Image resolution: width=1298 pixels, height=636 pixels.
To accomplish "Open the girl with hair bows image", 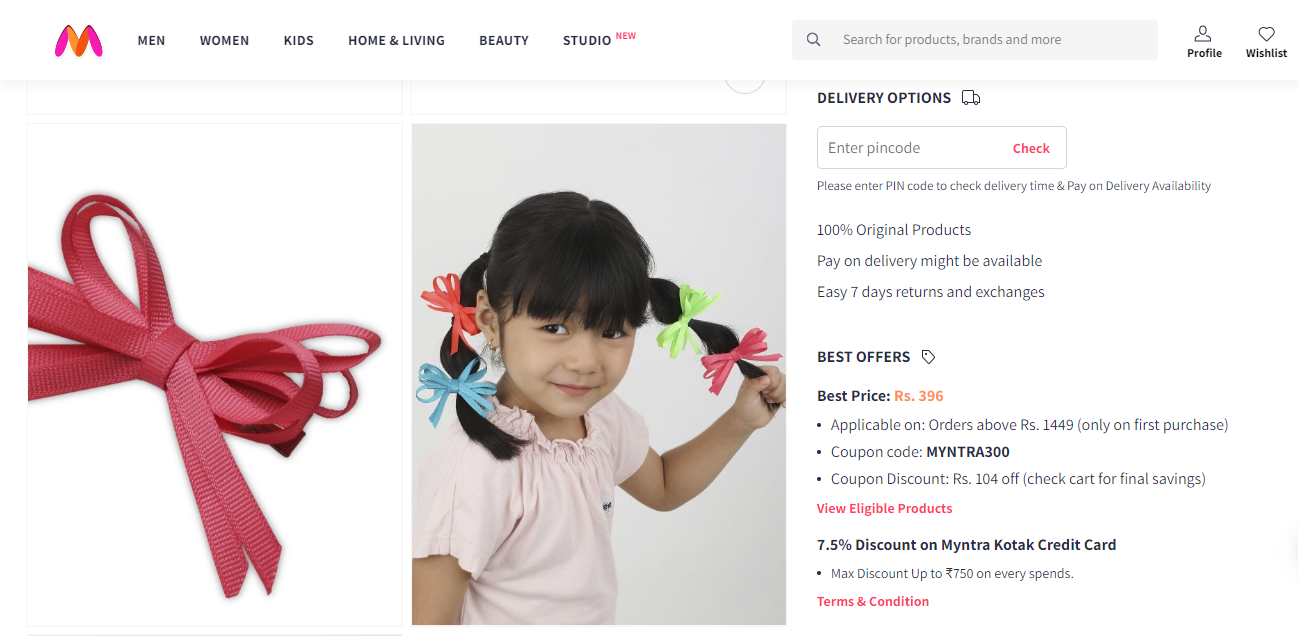I will click(x=599, y=375).
